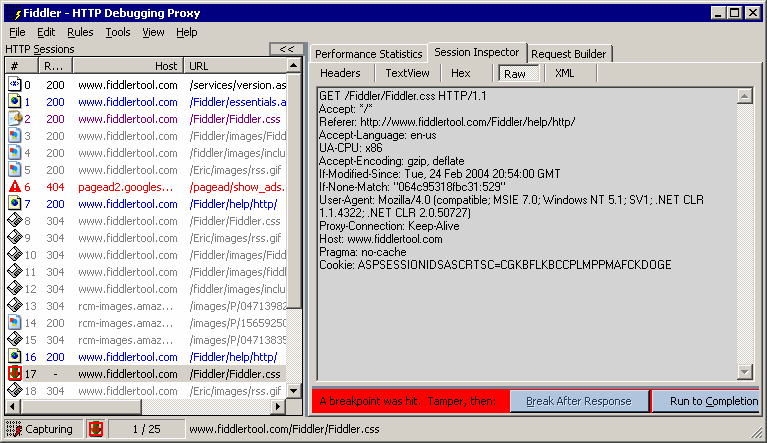Open the Tools menu
767x443 pixels.
tap(118, 32)
